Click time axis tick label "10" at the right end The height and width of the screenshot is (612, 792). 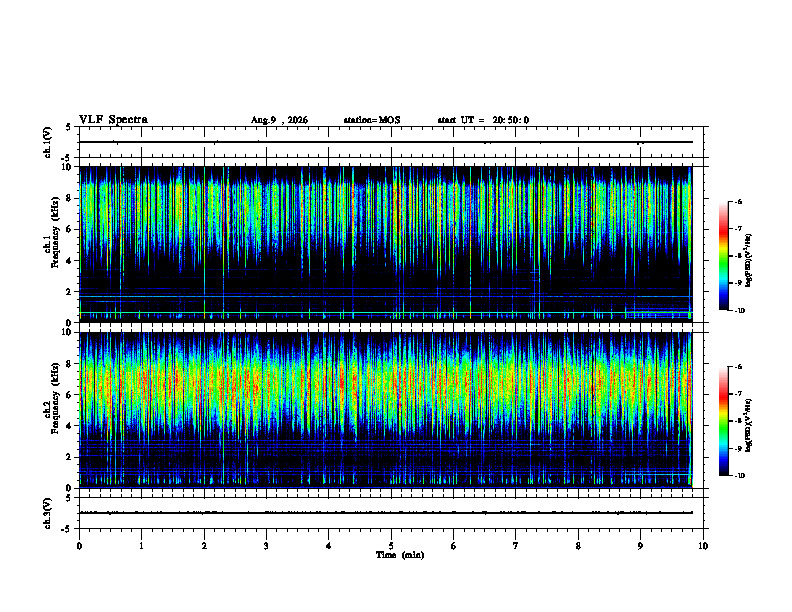point(703,546)
